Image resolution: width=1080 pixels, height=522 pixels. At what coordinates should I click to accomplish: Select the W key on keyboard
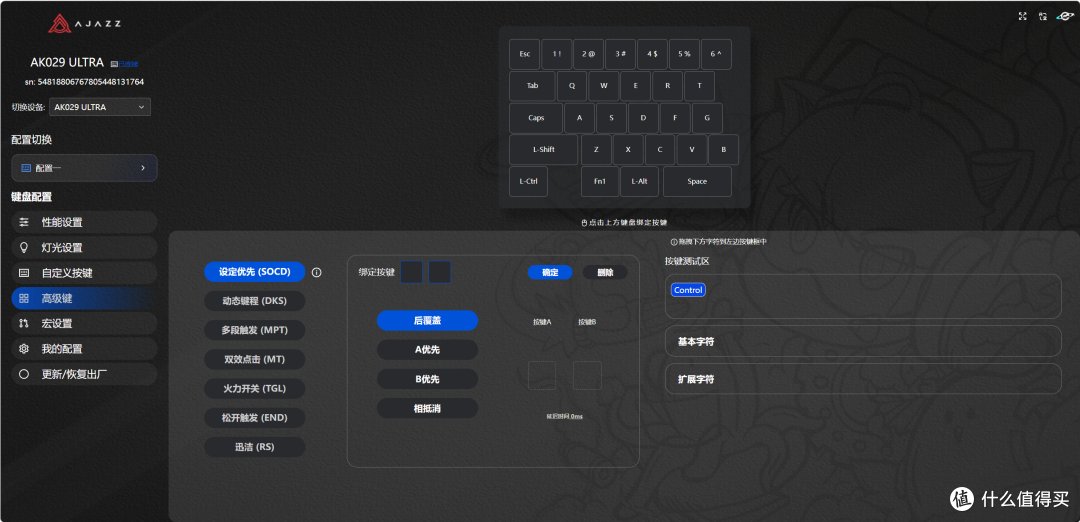coord(603,86)
